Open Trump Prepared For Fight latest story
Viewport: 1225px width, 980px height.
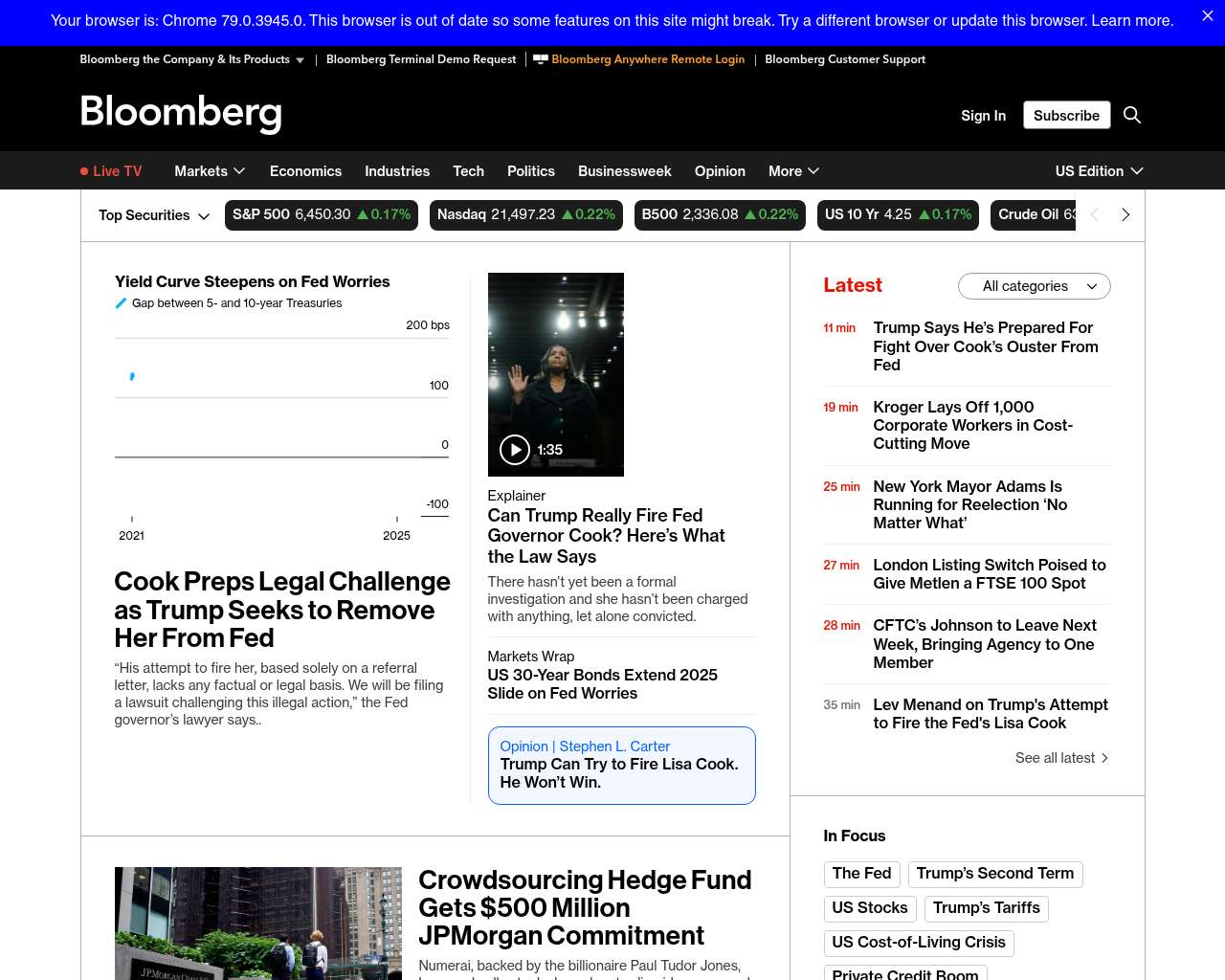[986, 346]
